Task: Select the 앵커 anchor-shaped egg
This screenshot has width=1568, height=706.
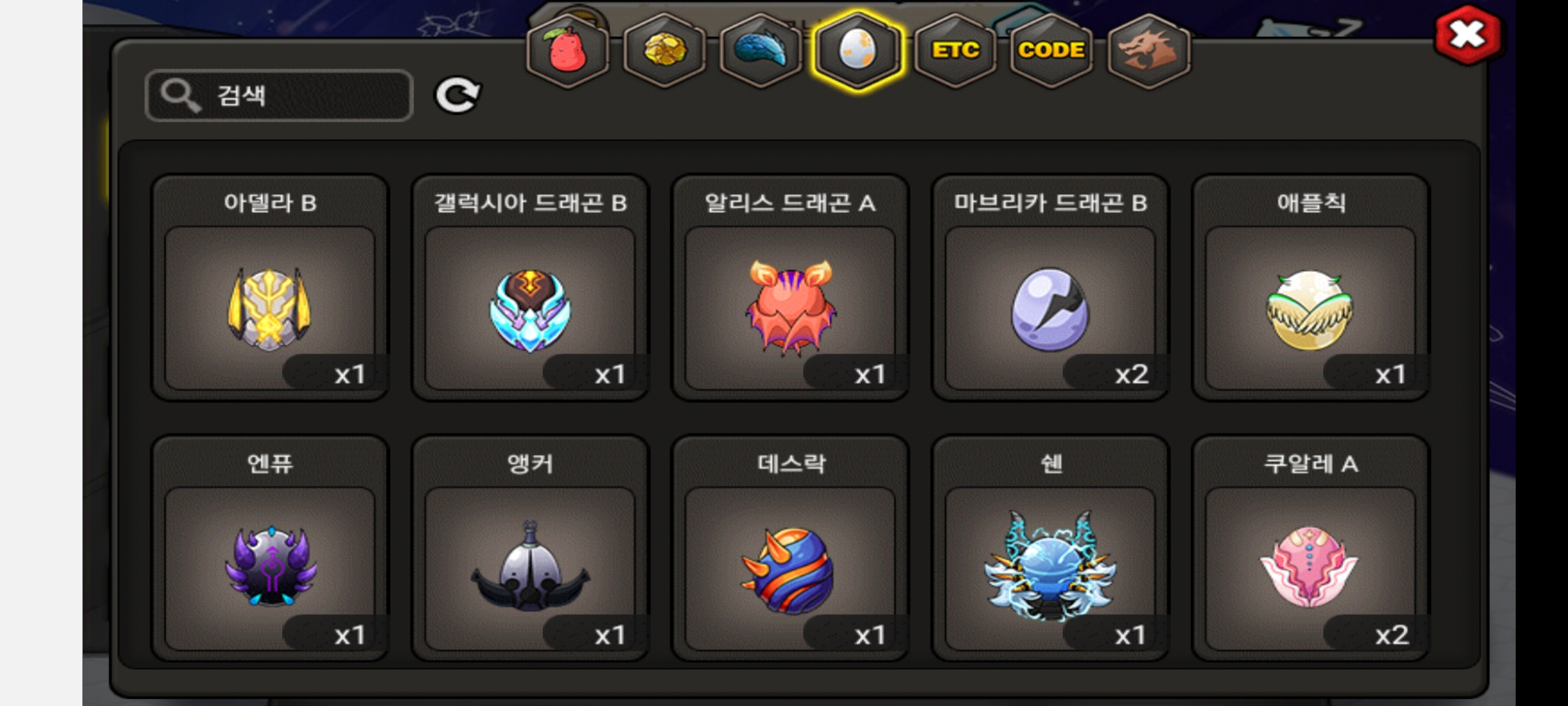Action: tap(530, 548)
